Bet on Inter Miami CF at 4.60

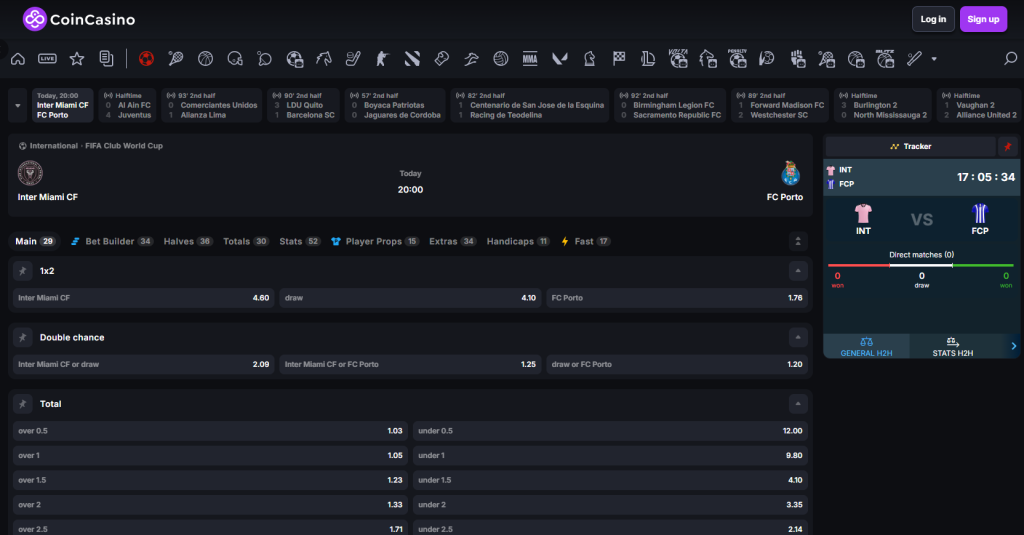tap(144, 298)
